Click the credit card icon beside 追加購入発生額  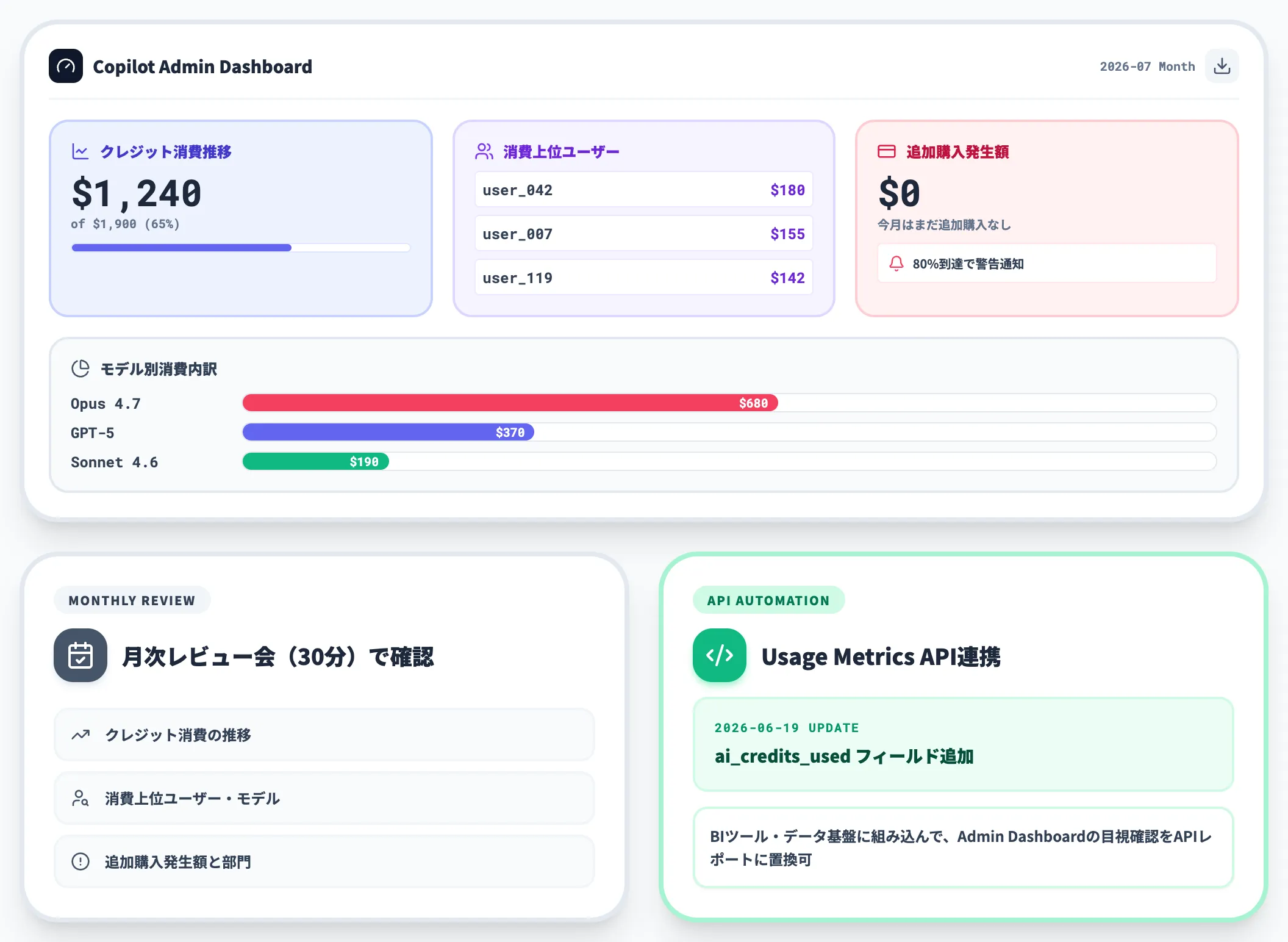pos(887,151)
